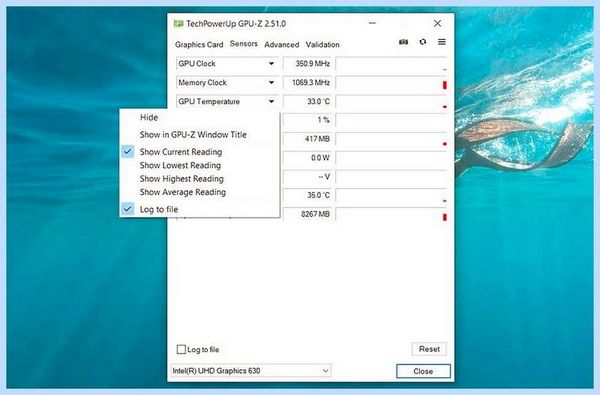Click the 417 MB row history graph

[391, 139]
